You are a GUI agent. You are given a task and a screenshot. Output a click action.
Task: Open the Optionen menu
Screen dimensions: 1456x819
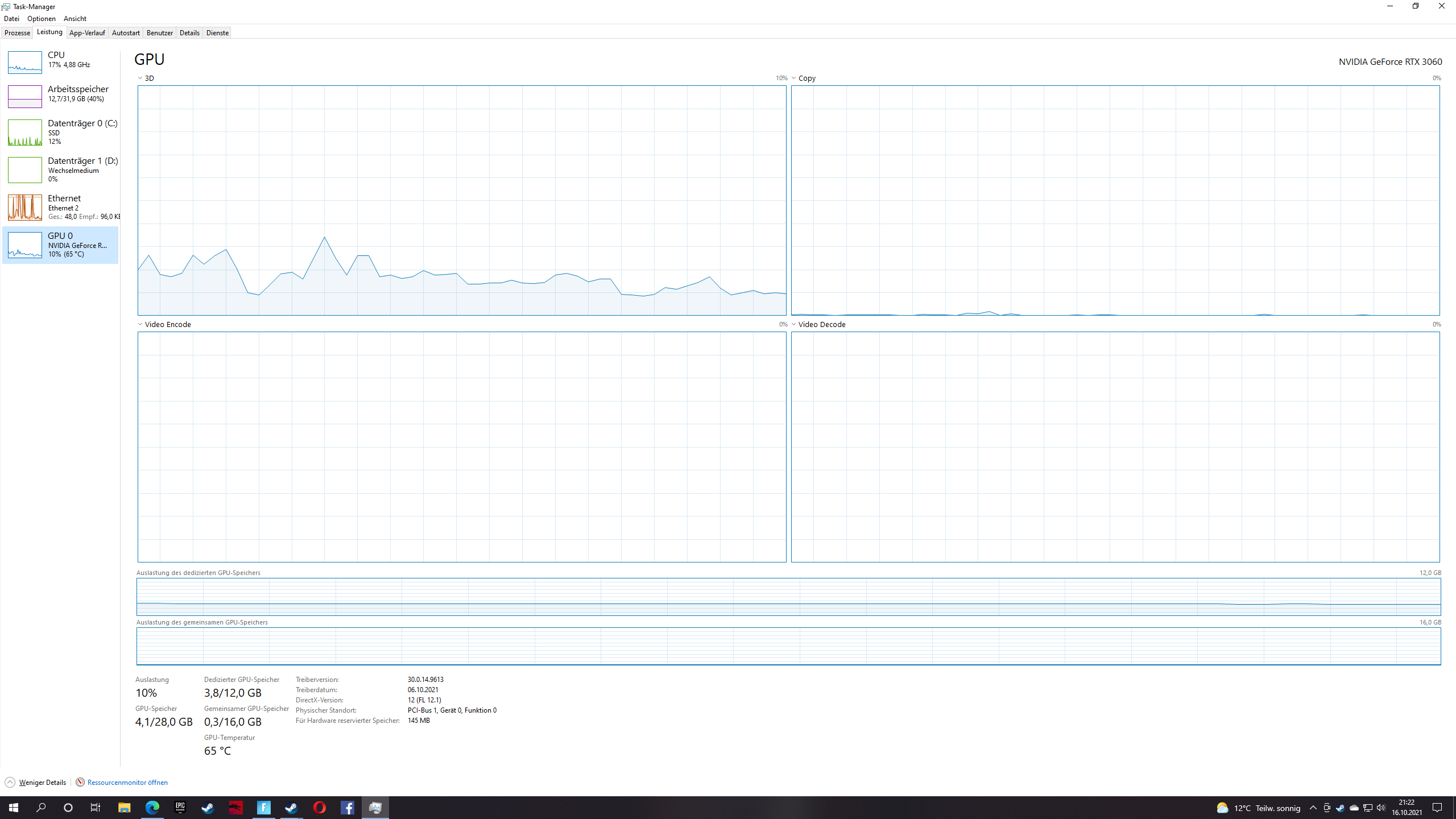tap(41, 19)
